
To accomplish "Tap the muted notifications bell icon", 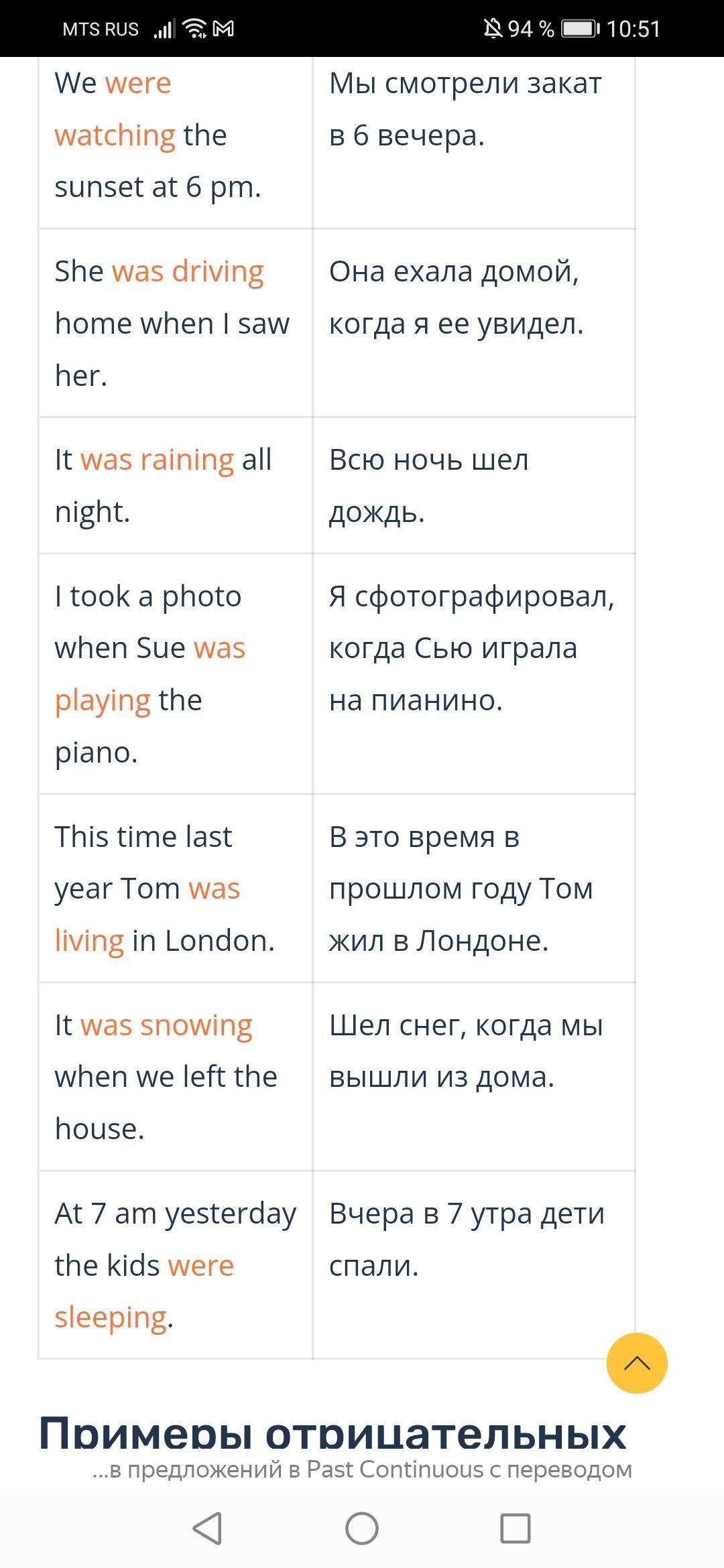I will [493, 29].
